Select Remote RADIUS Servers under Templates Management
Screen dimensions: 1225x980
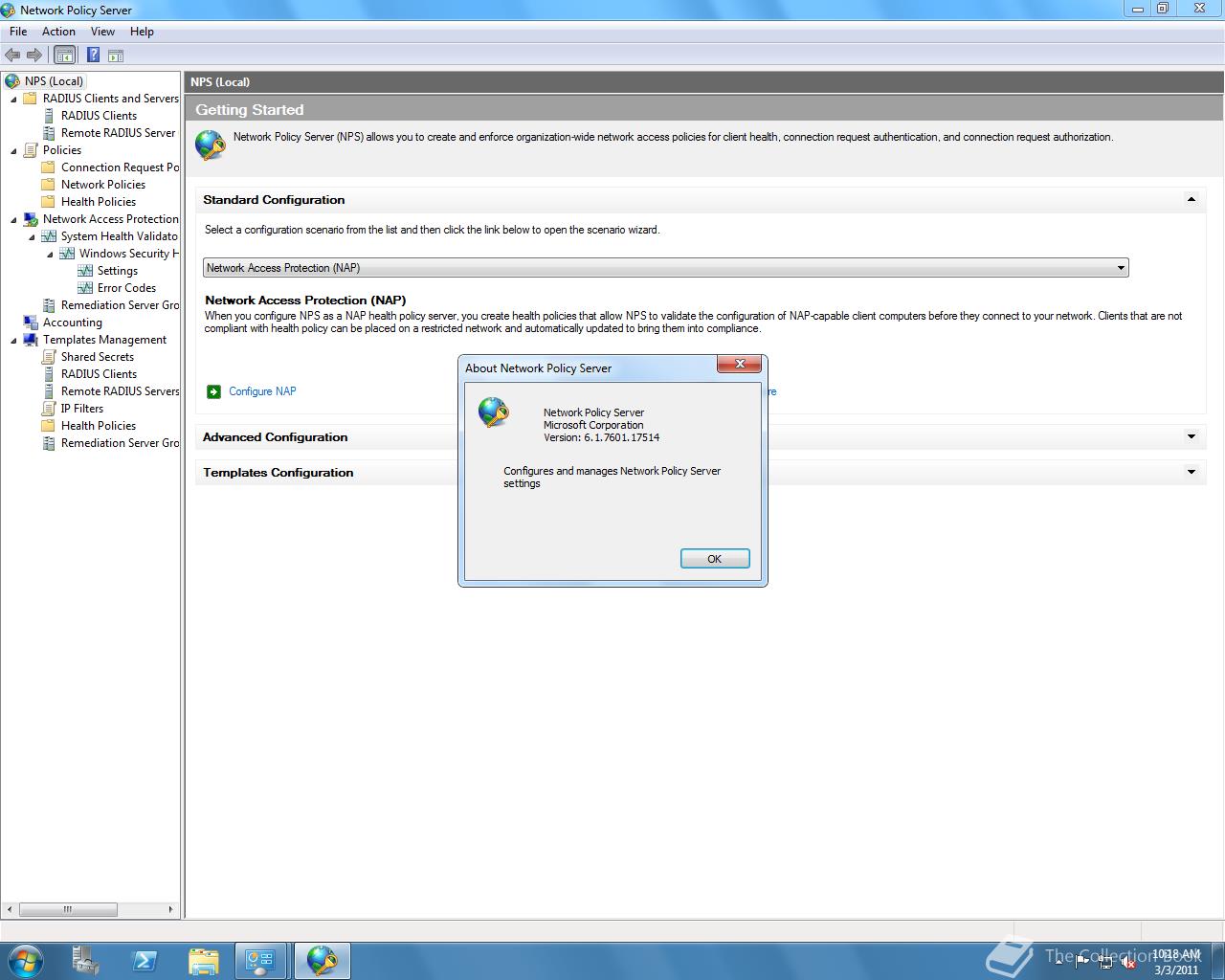coord(120,391)
